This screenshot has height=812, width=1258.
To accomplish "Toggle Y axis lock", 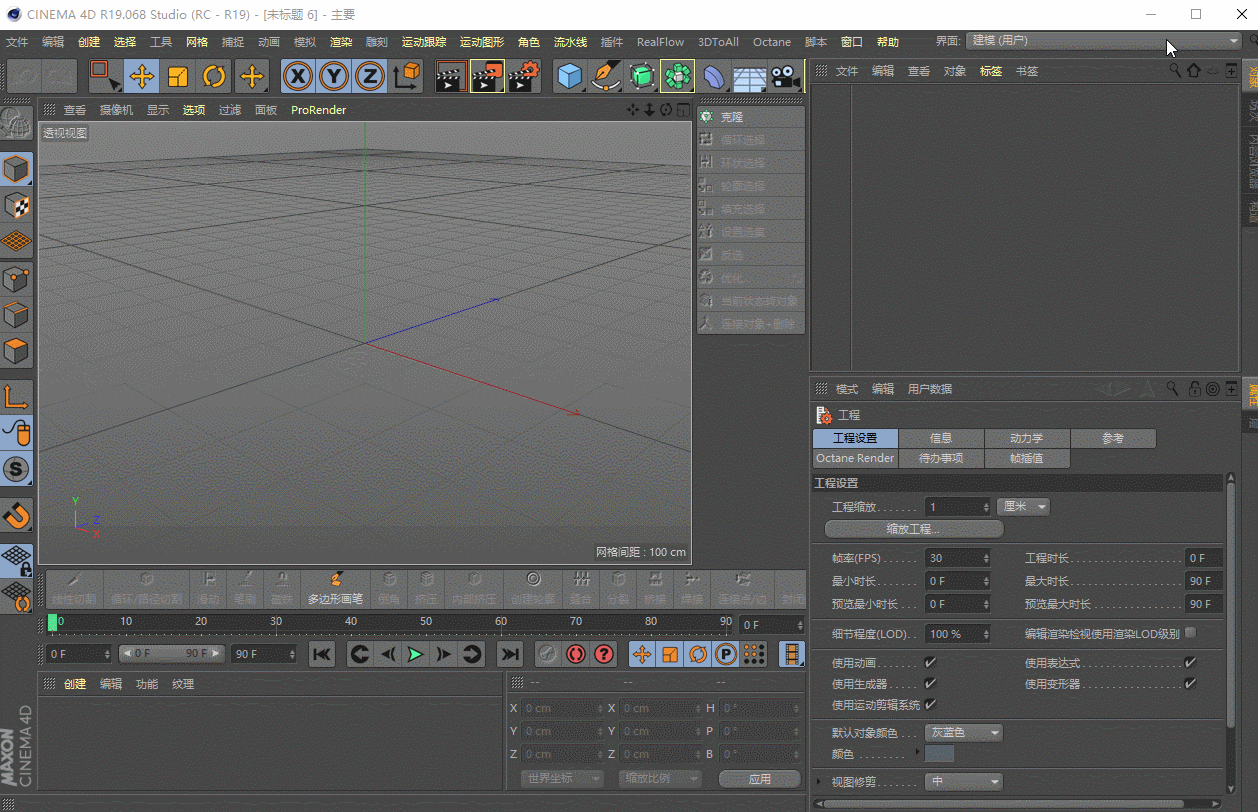I will [x=333, y=76].
